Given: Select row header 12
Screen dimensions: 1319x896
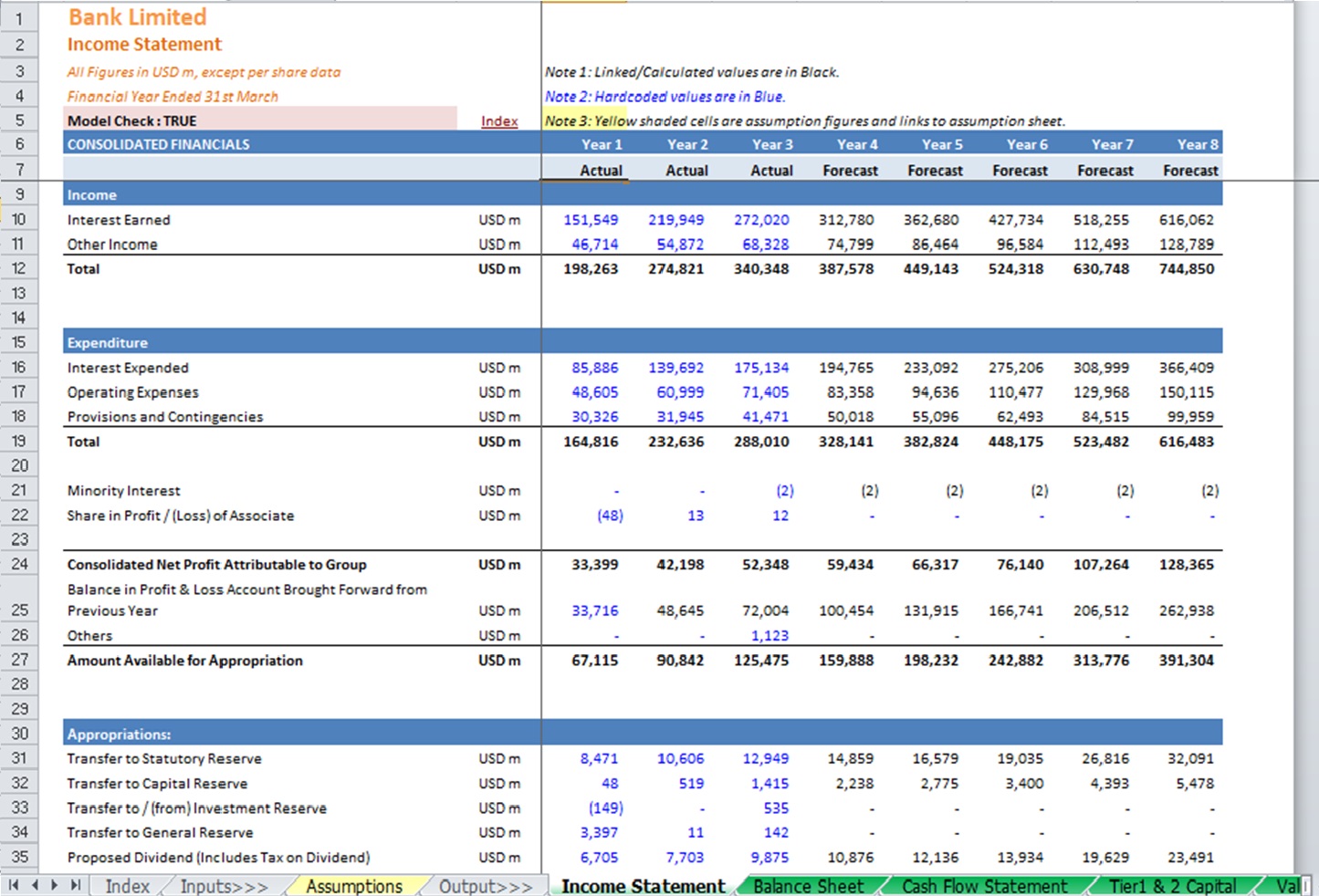Looking at the screenshot, I should pyautogui.click(x=19, y=268).
